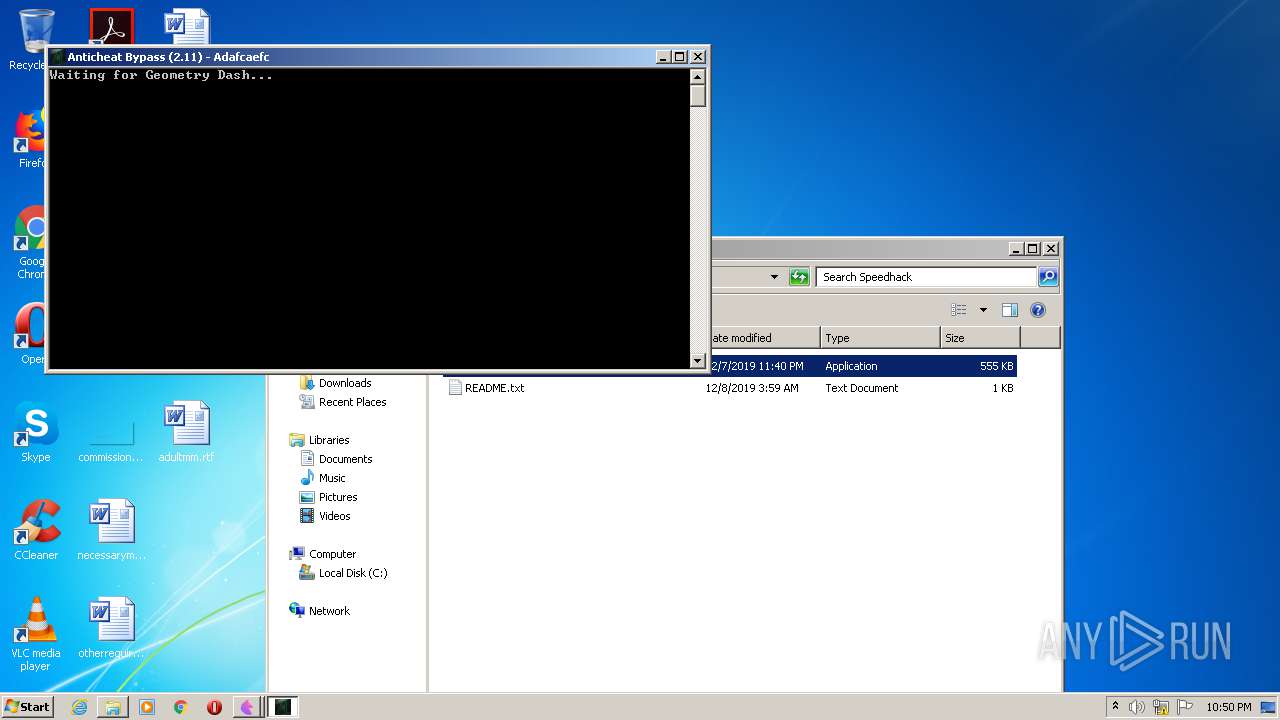The height and width of the screenshot is (720, 1280).
Task: Open Windows Media Player from taskbar
Action: tap(147, 707)
